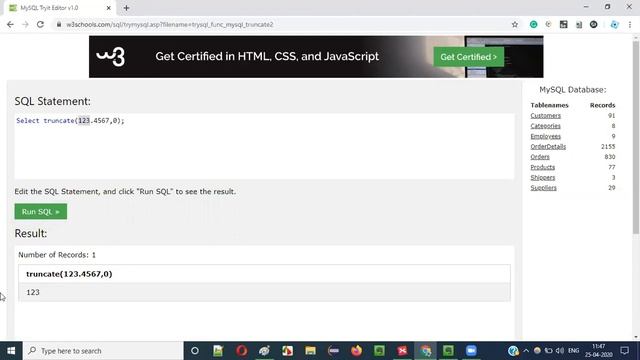
Task: Click the Get Certified banner button
Action: point(469,57)
